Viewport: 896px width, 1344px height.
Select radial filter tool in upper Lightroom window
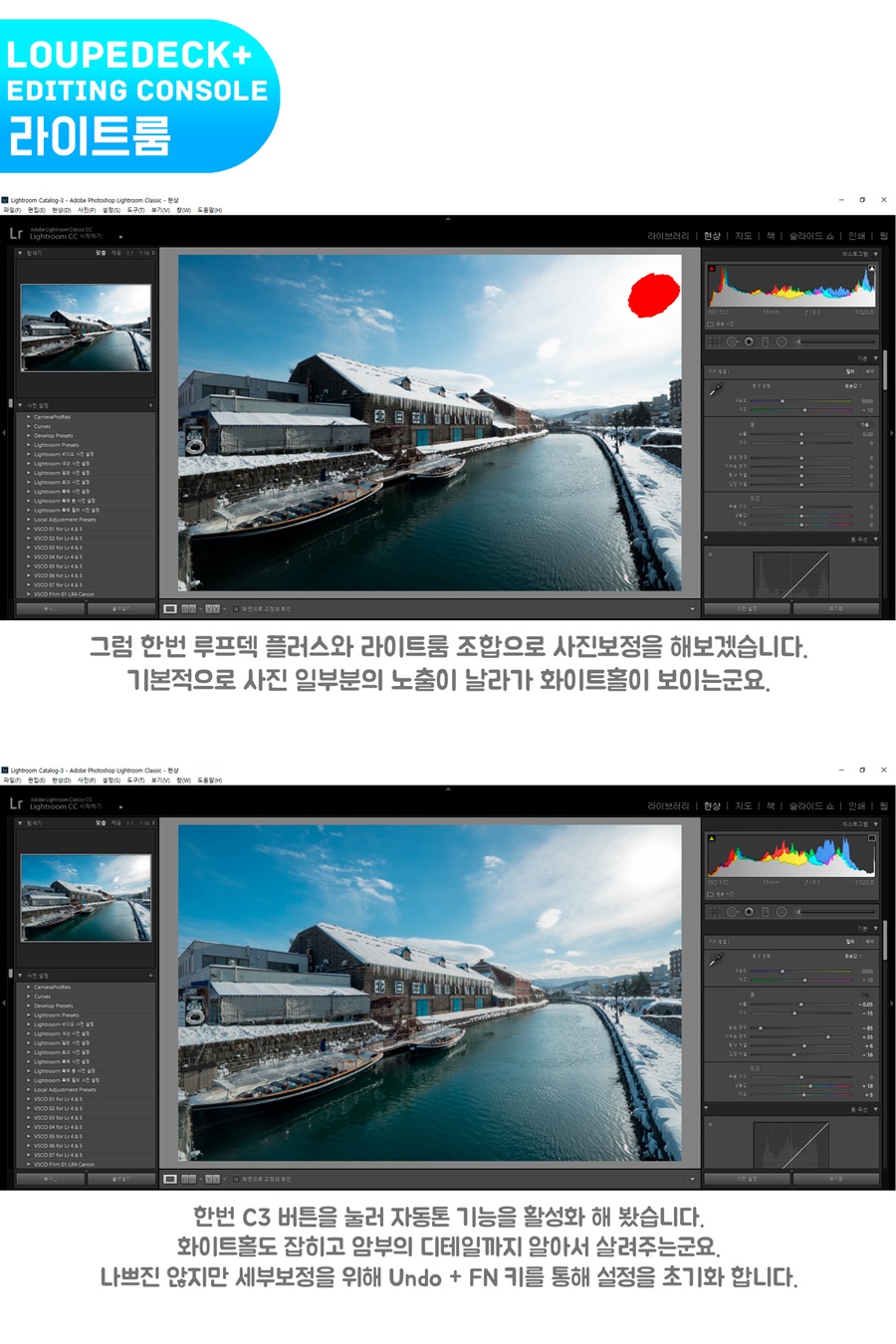782,341
